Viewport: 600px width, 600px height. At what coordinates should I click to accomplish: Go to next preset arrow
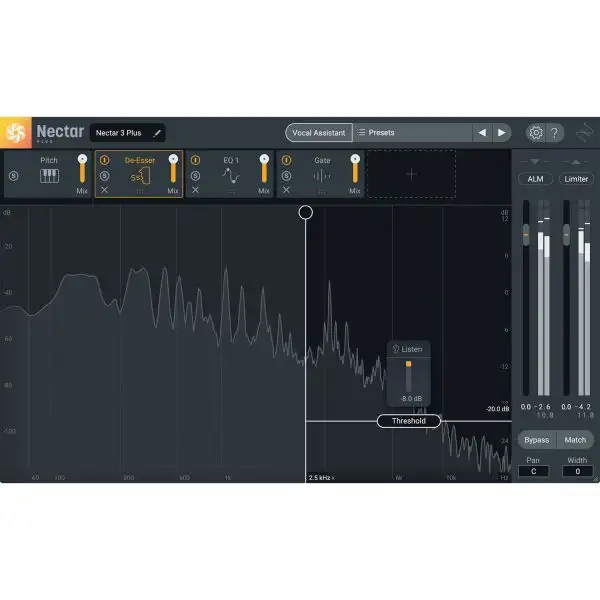(x=501, y=132)
